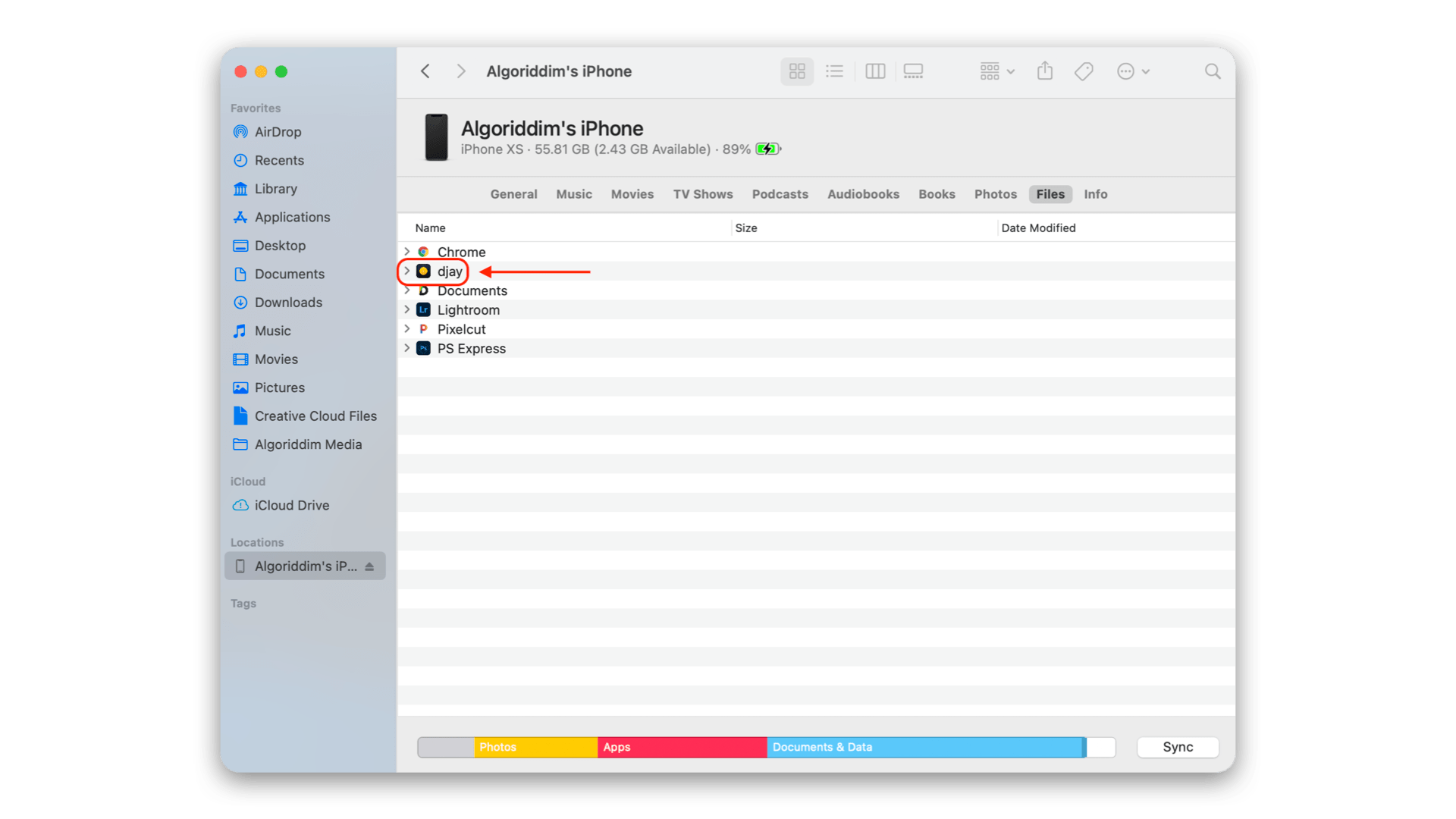The width and height of the screenshot is (1456, 819).
Task: Switch to the Podcasts tab
Action: click(780, 194)
